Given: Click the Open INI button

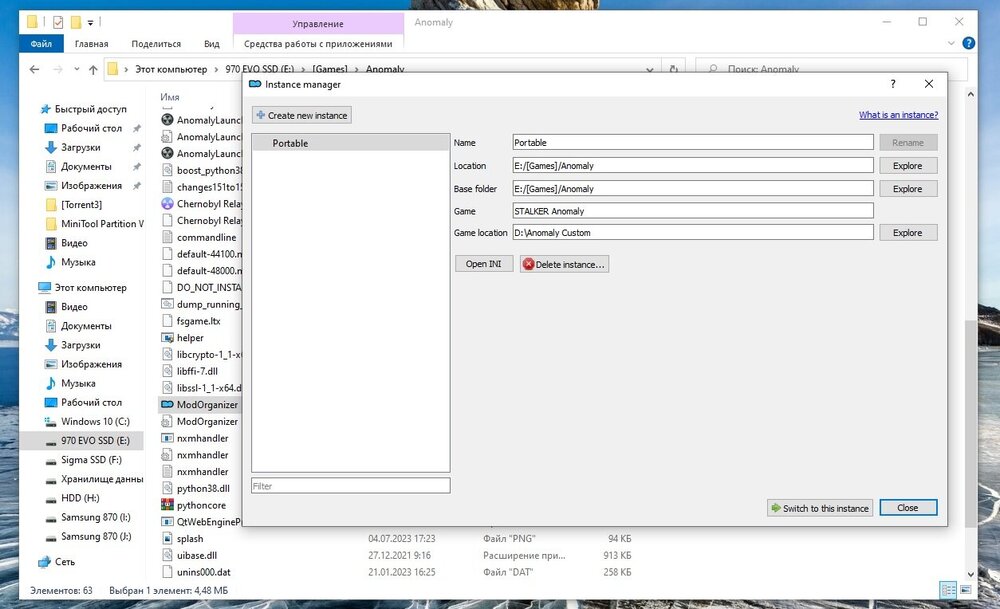Looking at the screenshot, I should (x=484, y=264).
